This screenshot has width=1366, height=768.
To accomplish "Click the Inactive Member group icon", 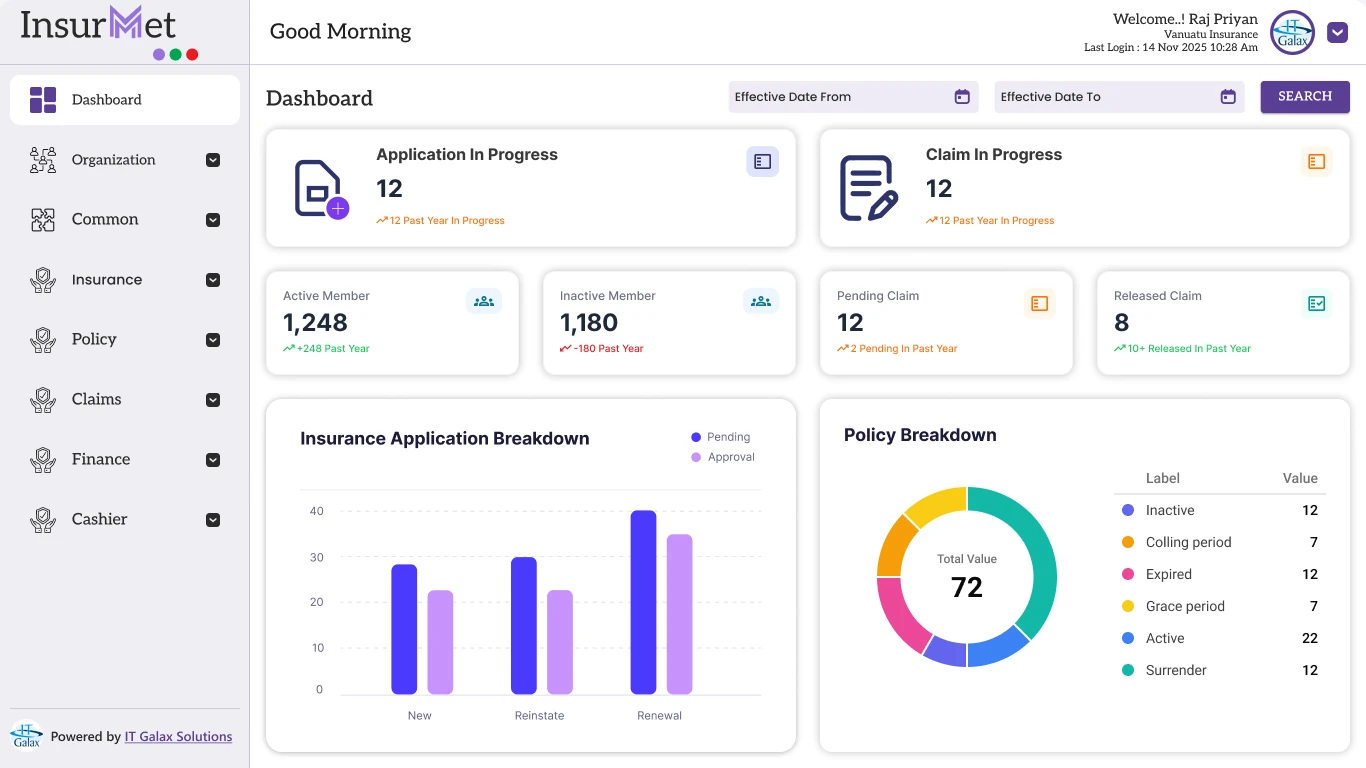I will point(761,301).
